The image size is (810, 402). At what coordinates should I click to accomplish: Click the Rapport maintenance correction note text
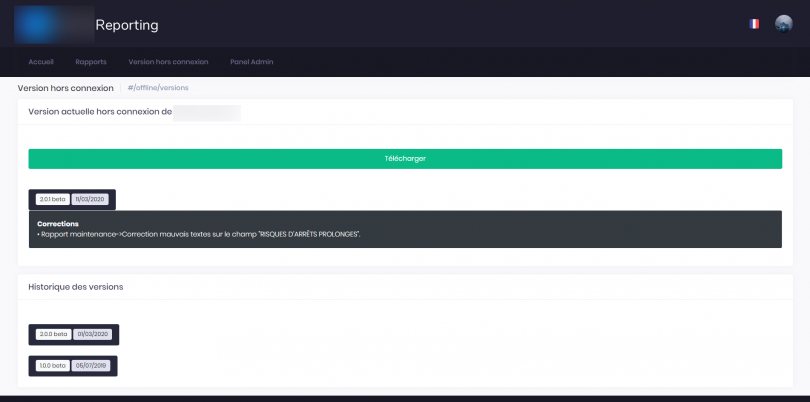pyautogui.click(x=198, y=234)
